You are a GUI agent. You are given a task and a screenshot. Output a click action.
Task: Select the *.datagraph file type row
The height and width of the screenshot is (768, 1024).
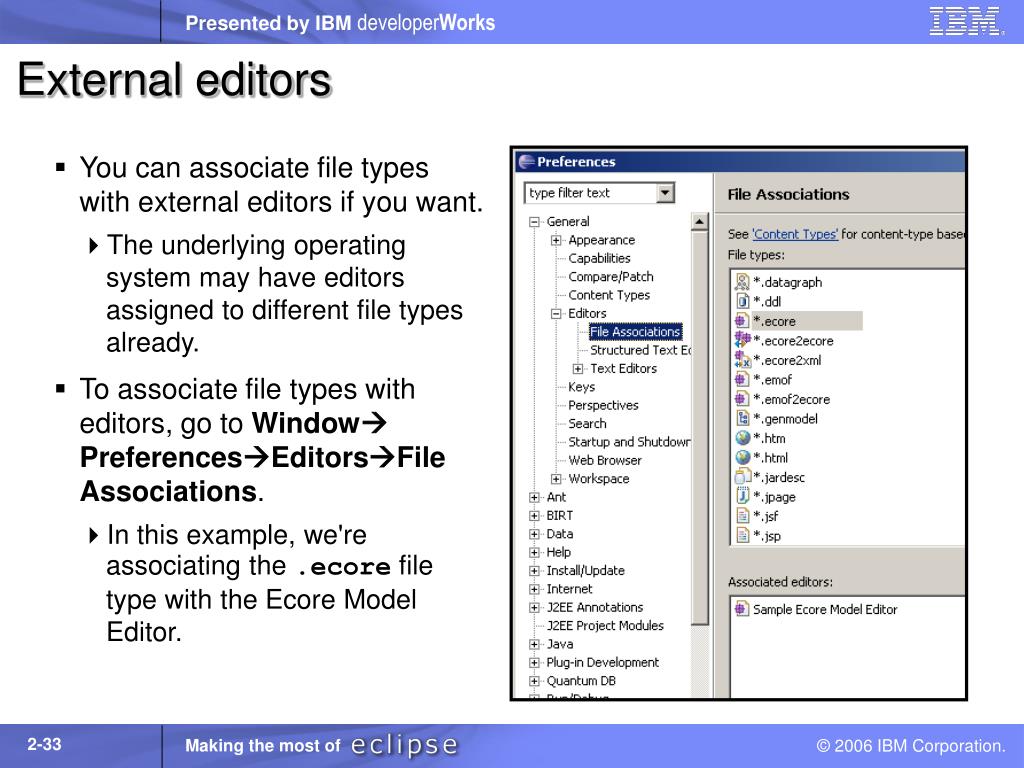[x=787, y=282]
